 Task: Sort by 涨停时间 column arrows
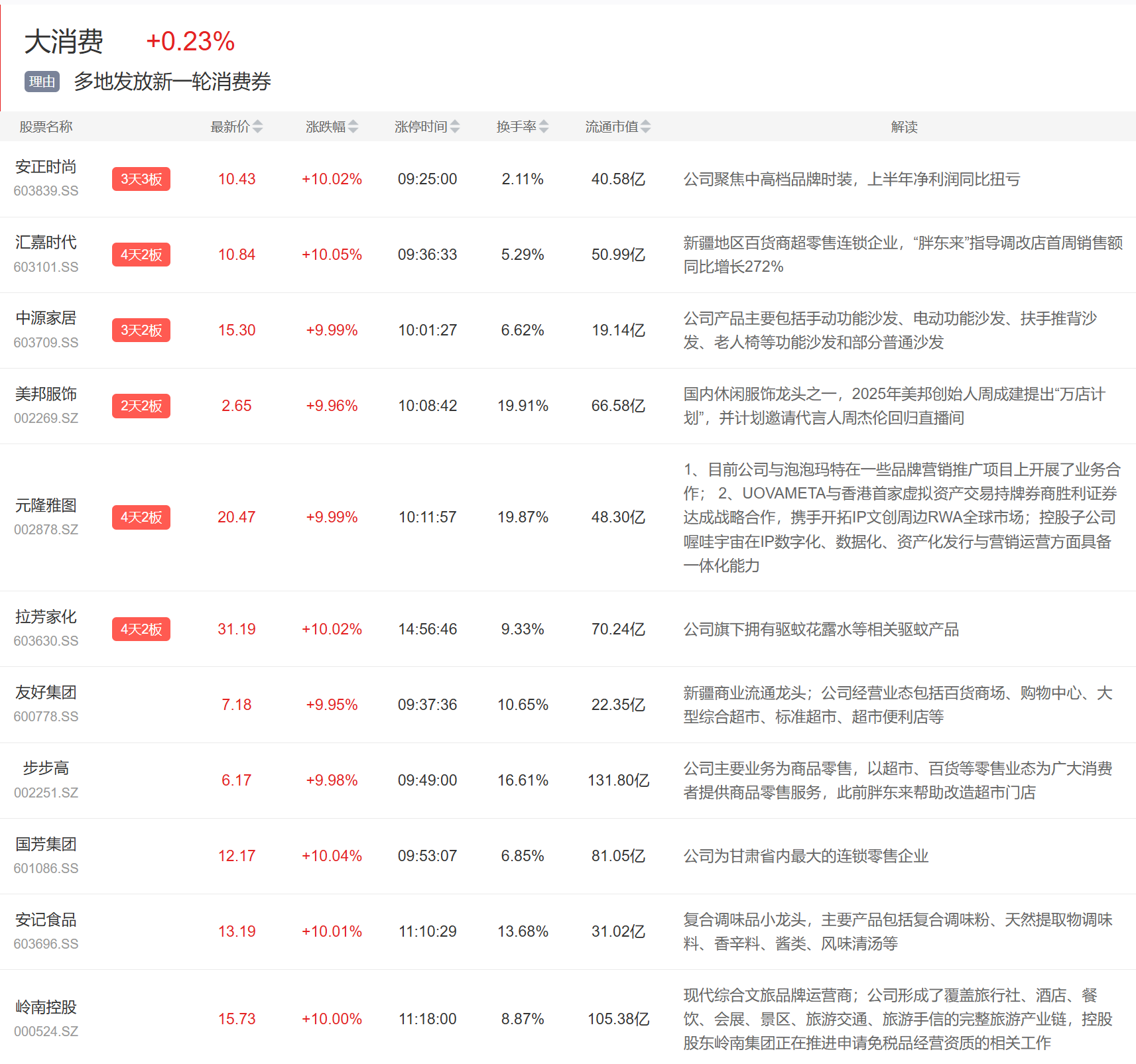[x=454, y=127]
